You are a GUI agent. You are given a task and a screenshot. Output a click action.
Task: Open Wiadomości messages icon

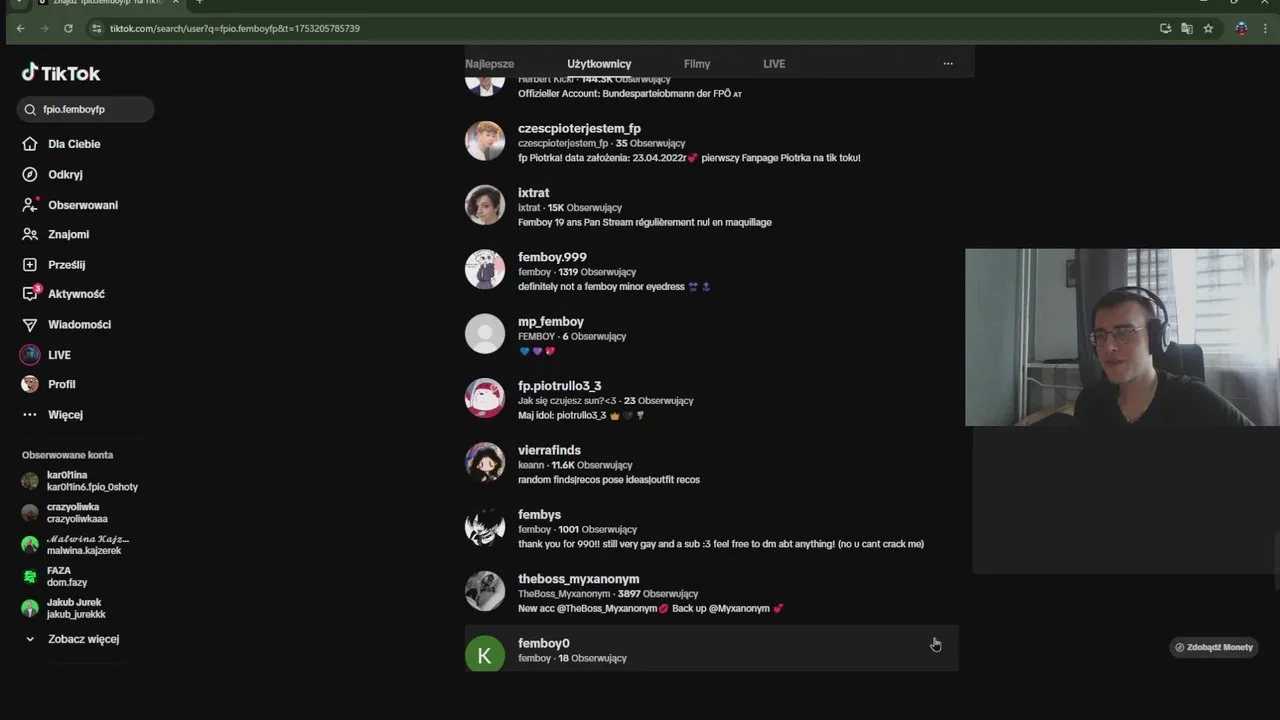tap(30, 325)
